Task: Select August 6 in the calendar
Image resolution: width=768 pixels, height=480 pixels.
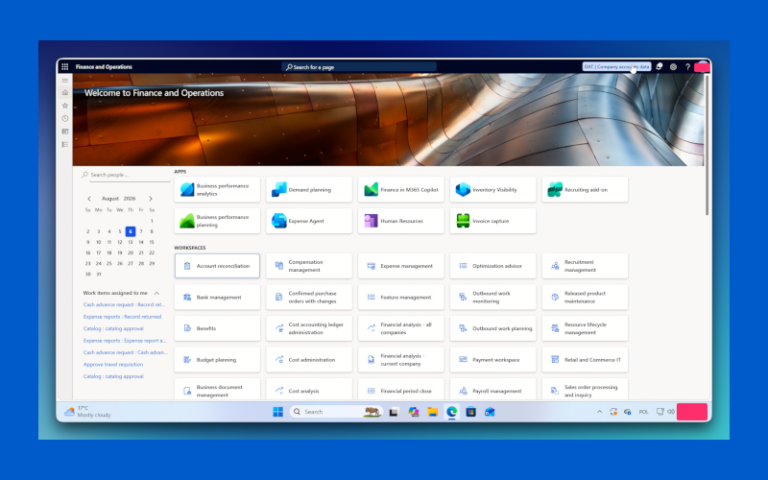Action: 130,231
